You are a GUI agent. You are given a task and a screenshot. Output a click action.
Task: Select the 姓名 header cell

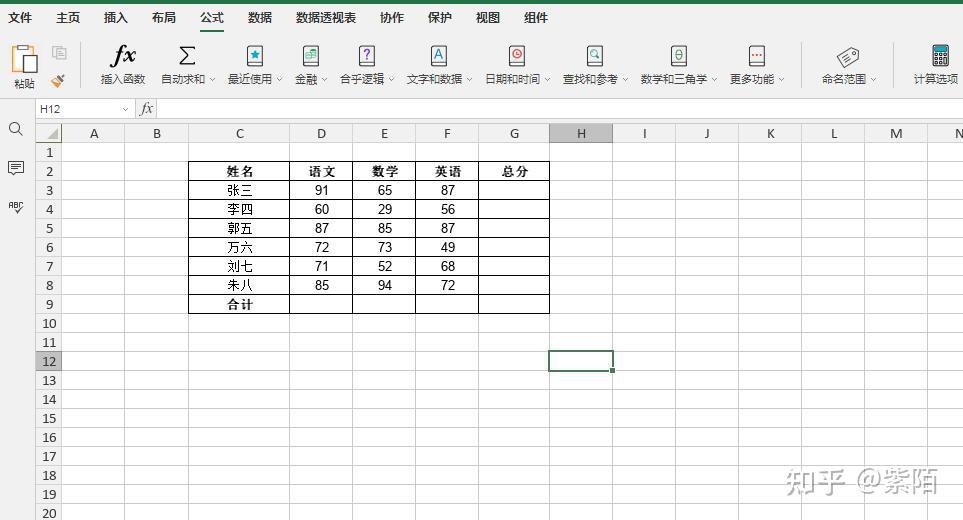coord(239,171)
